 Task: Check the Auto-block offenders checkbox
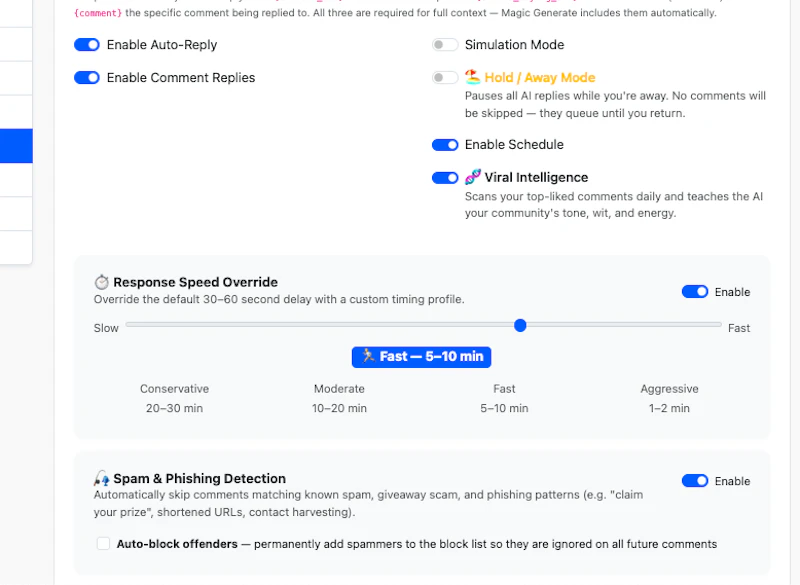point(104,543)
